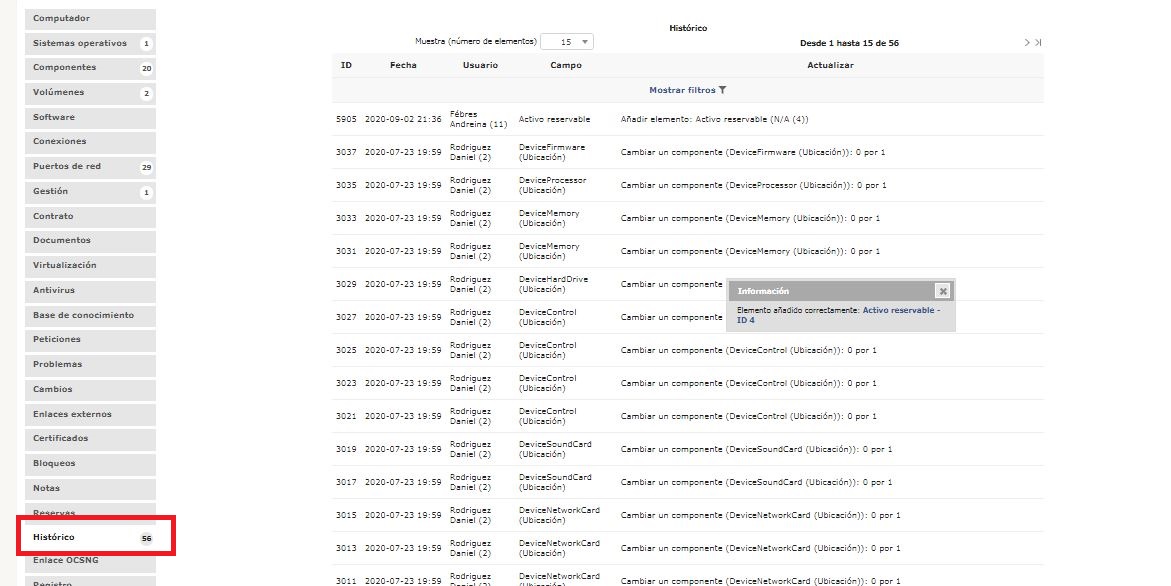Screen dimensions: 1171x586
Task: Click the Fecha column header
Action: coord(403,65)
